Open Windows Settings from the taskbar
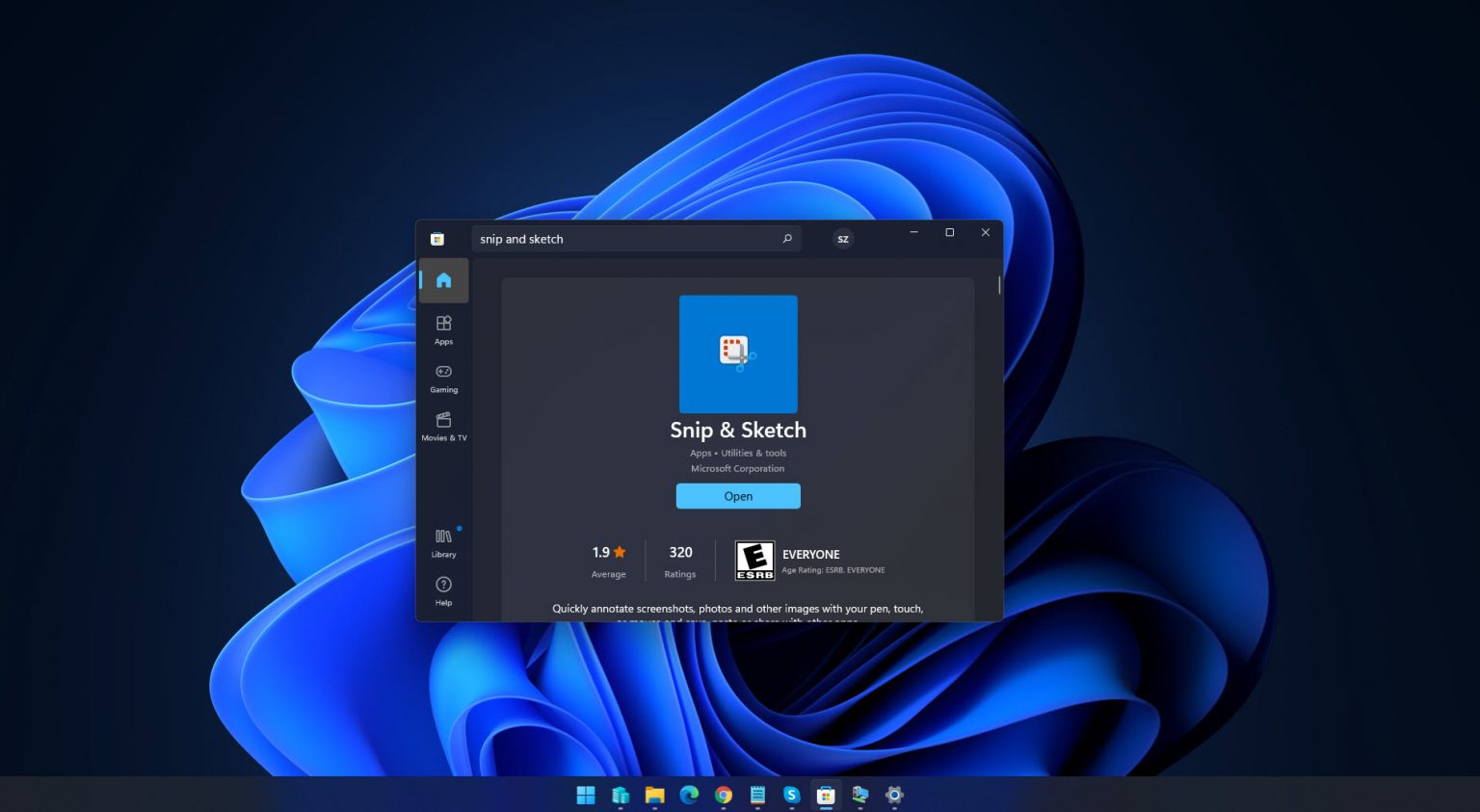Viewport: 1480px width, 812px height. [893, 796]
